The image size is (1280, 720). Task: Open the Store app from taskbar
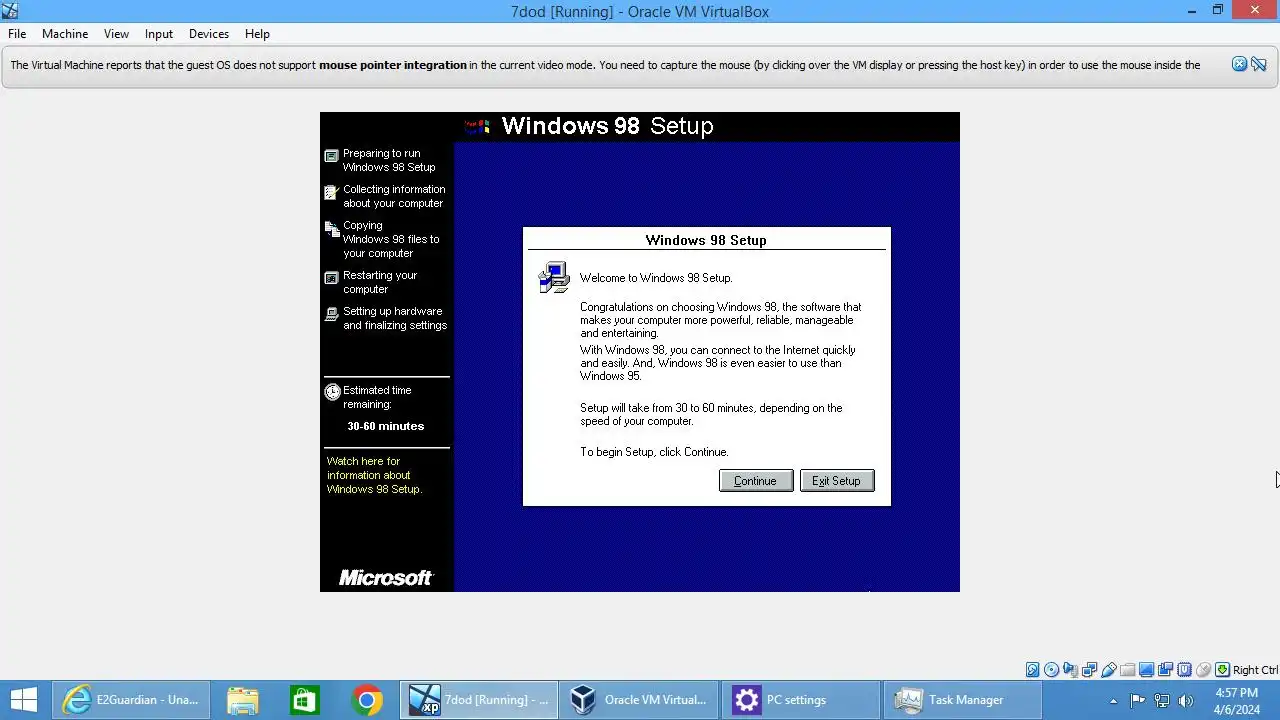pyautogui.click(x=304, y=700)
